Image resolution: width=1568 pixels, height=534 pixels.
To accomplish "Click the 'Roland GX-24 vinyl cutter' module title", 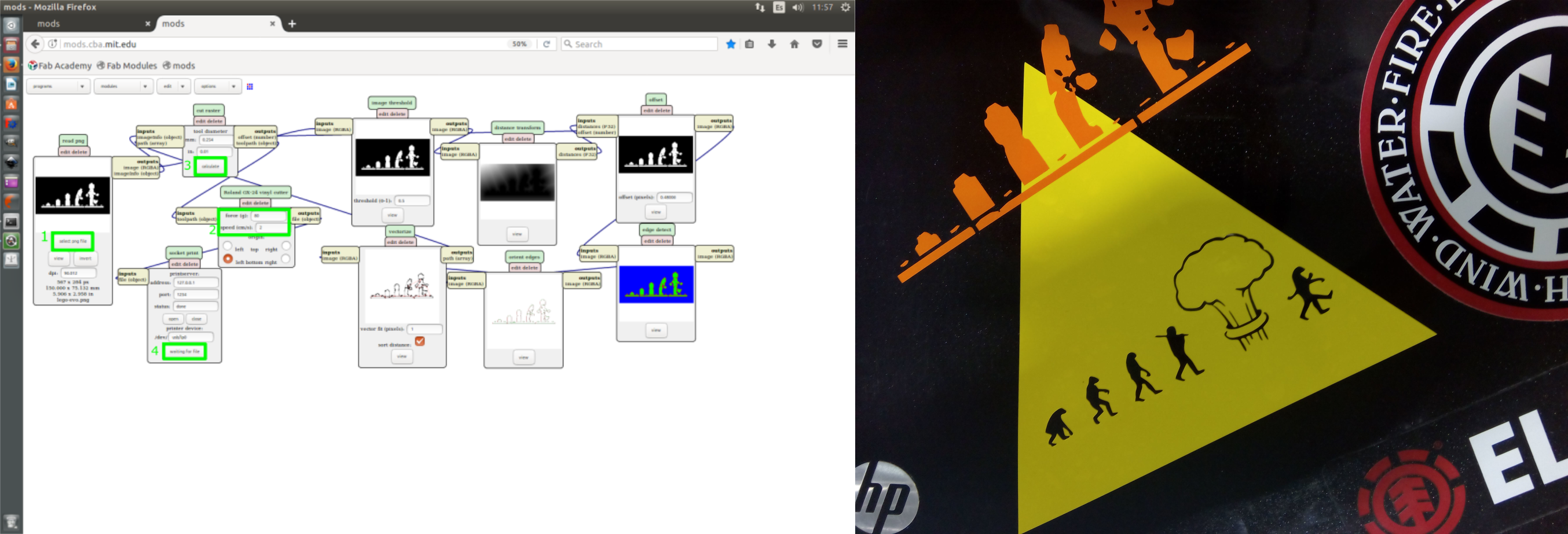I will tap(256, 192).
